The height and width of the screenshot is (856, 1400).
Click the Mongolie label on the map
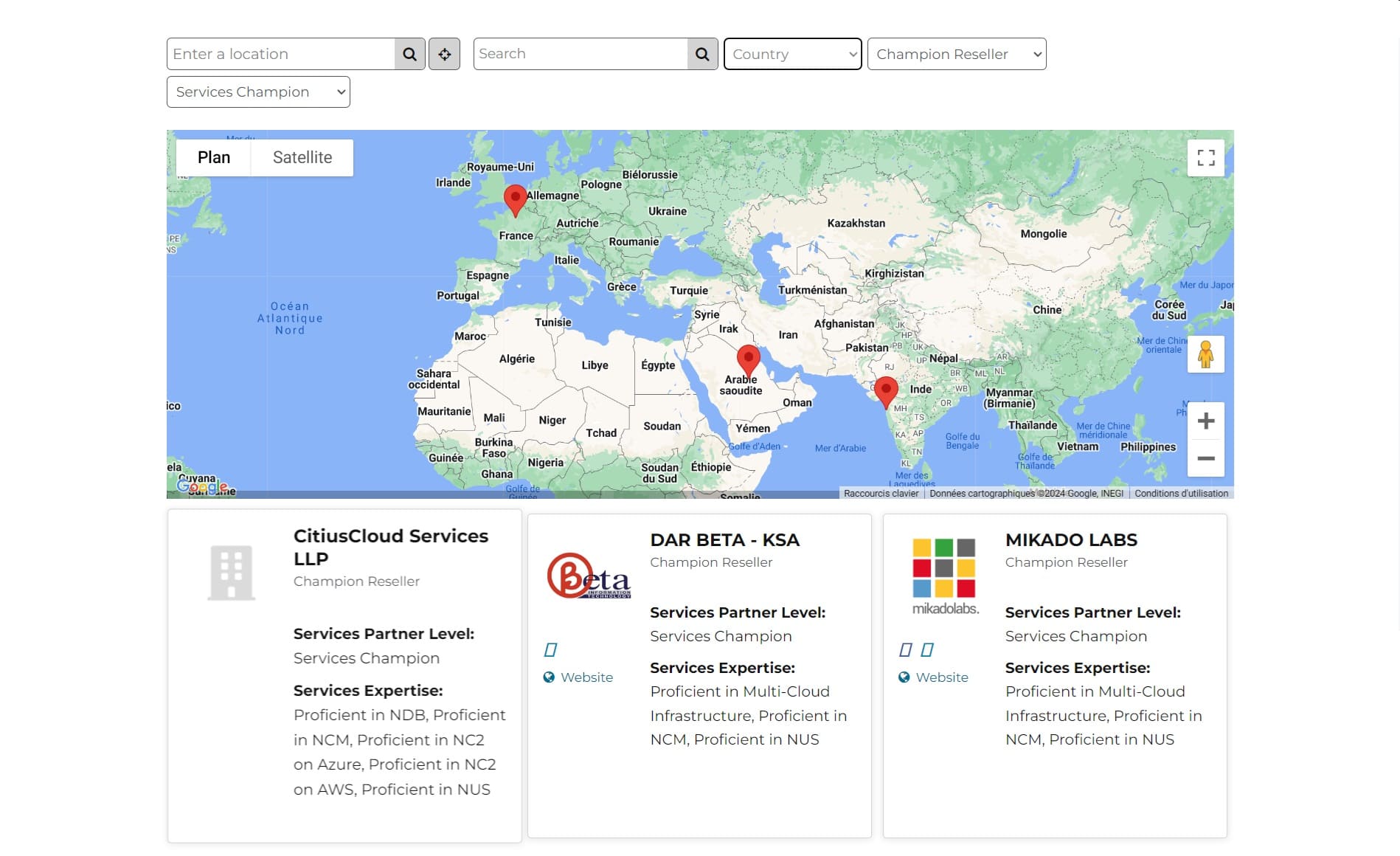(1044, 234)
